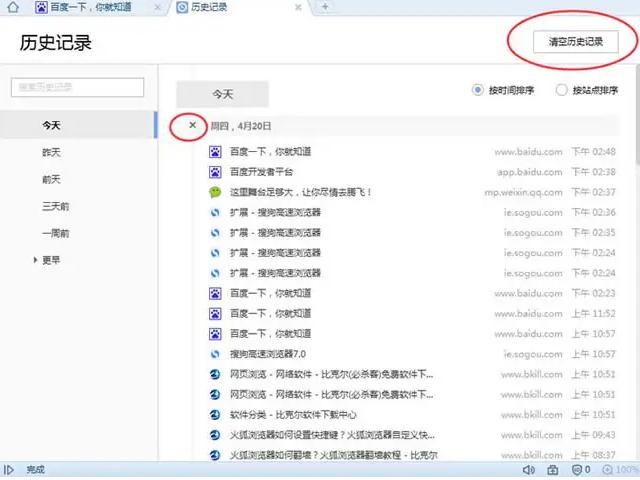The width and height of the screenshot is (640, 480).
Task: Click Sogou icon of 02:36 entry
Action: pyautogui.click(x=215, y=212)
